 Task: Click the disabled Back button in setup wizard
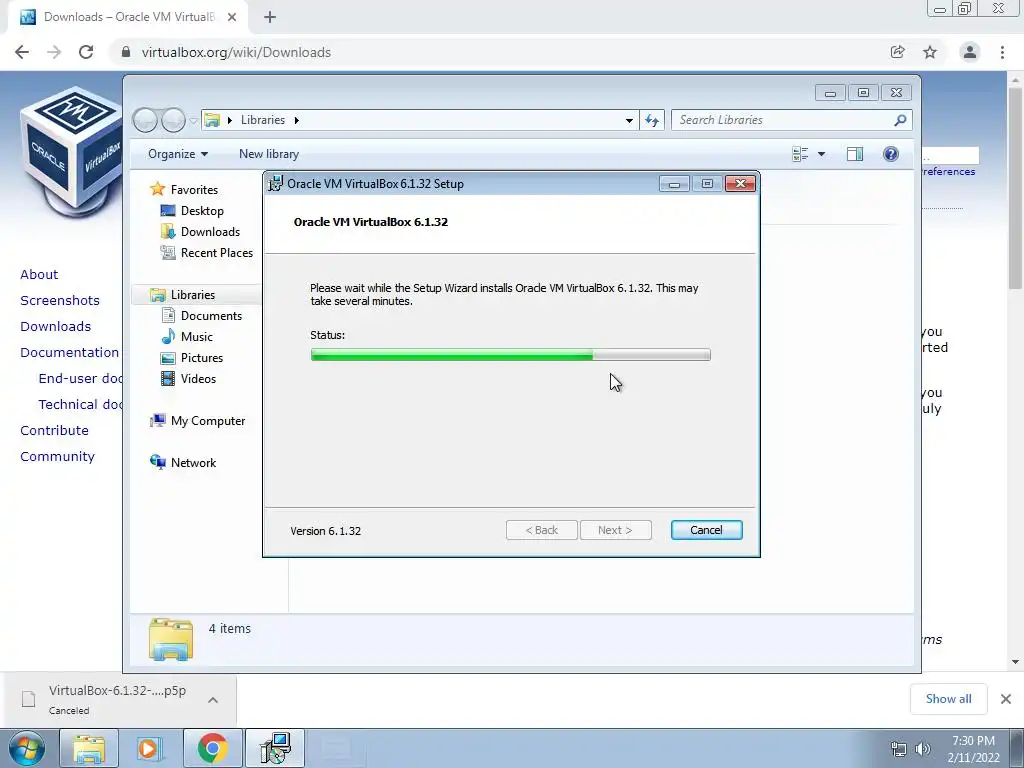tap(541, 530)
